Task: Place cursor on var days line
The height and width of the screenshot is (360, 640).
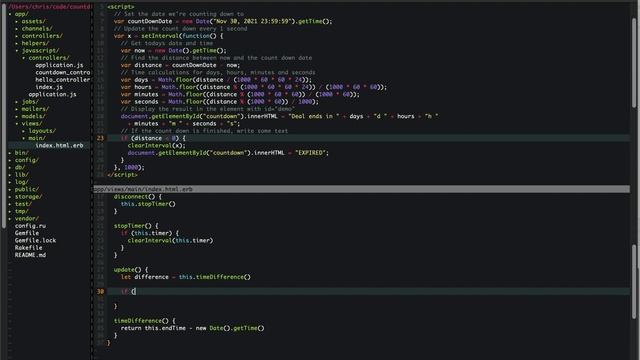Action: click(x=216, y=80)
